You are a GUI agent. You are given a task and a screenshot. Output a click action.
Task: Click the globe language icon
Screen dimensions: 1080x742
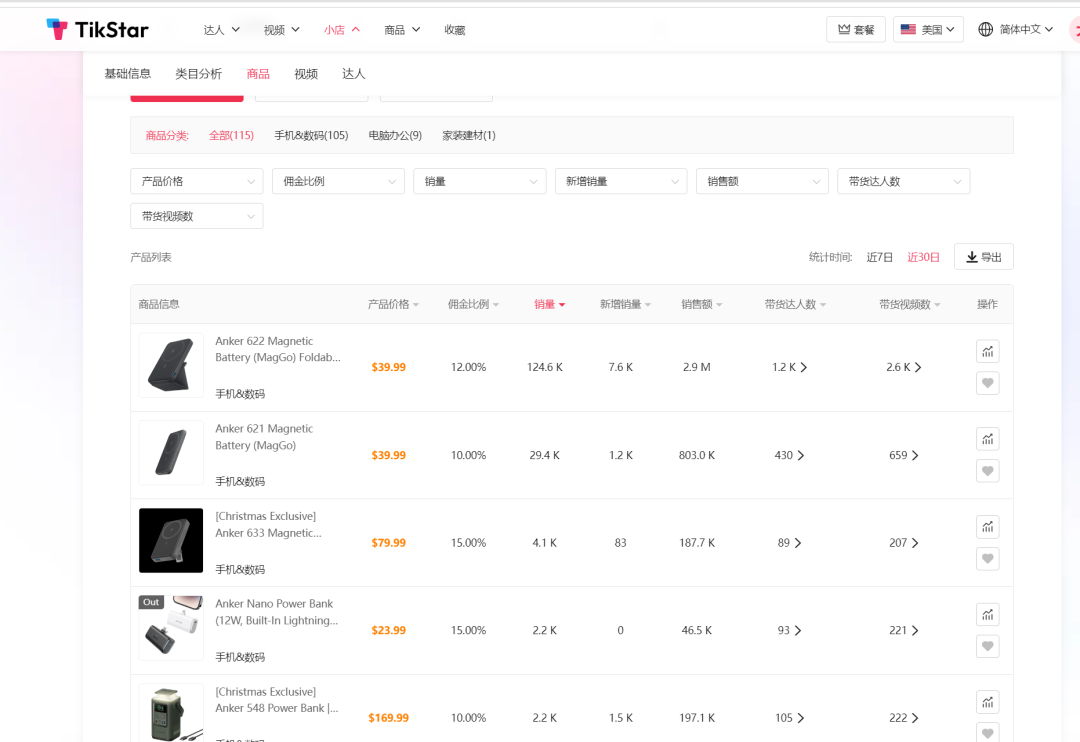986,29
